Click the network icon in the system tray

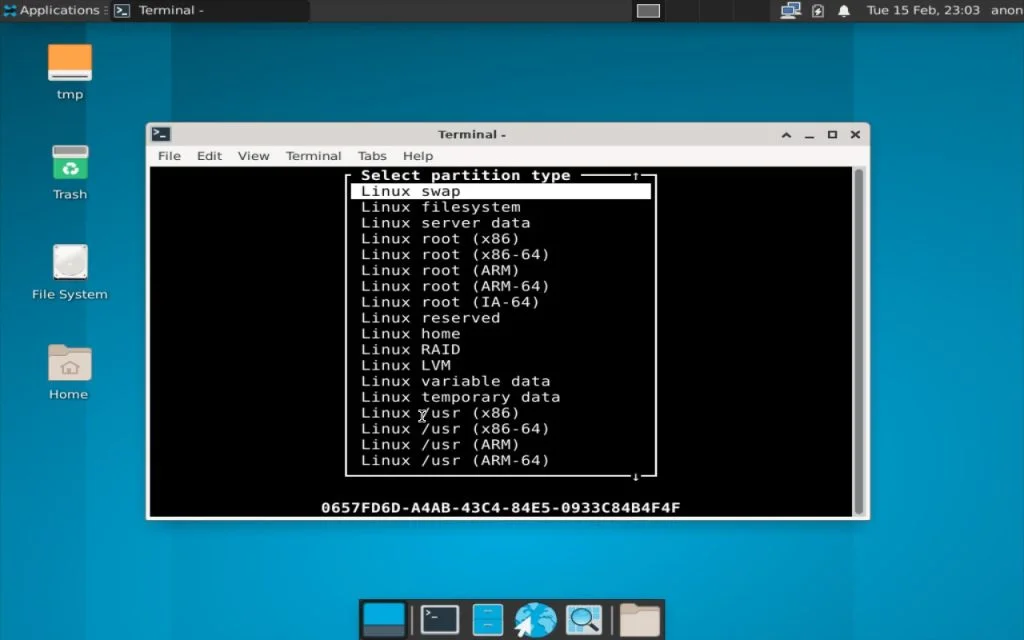789,10
